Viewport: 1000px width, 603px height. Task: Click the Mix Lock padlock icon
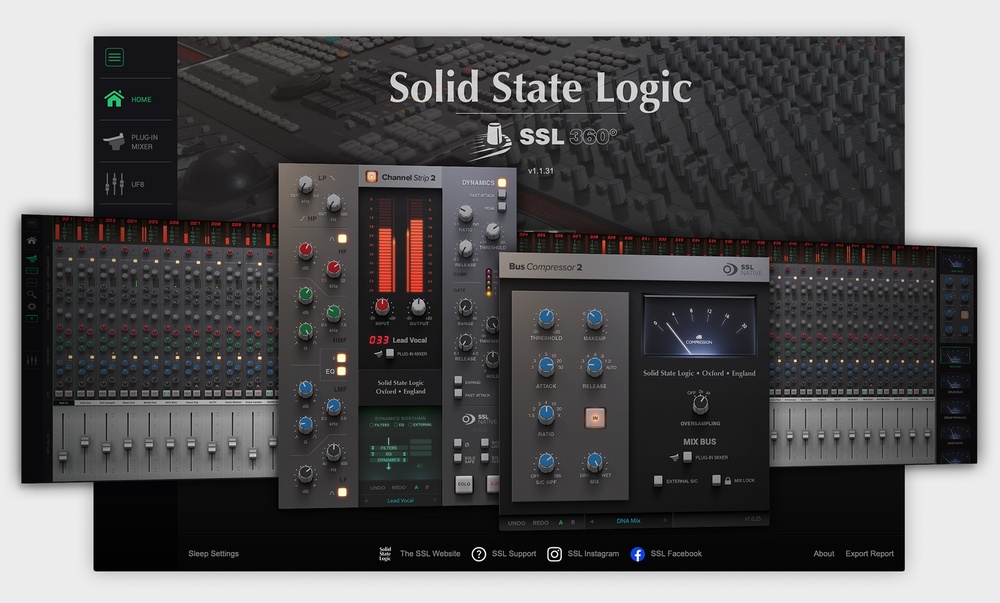click(x=728, y=481)
